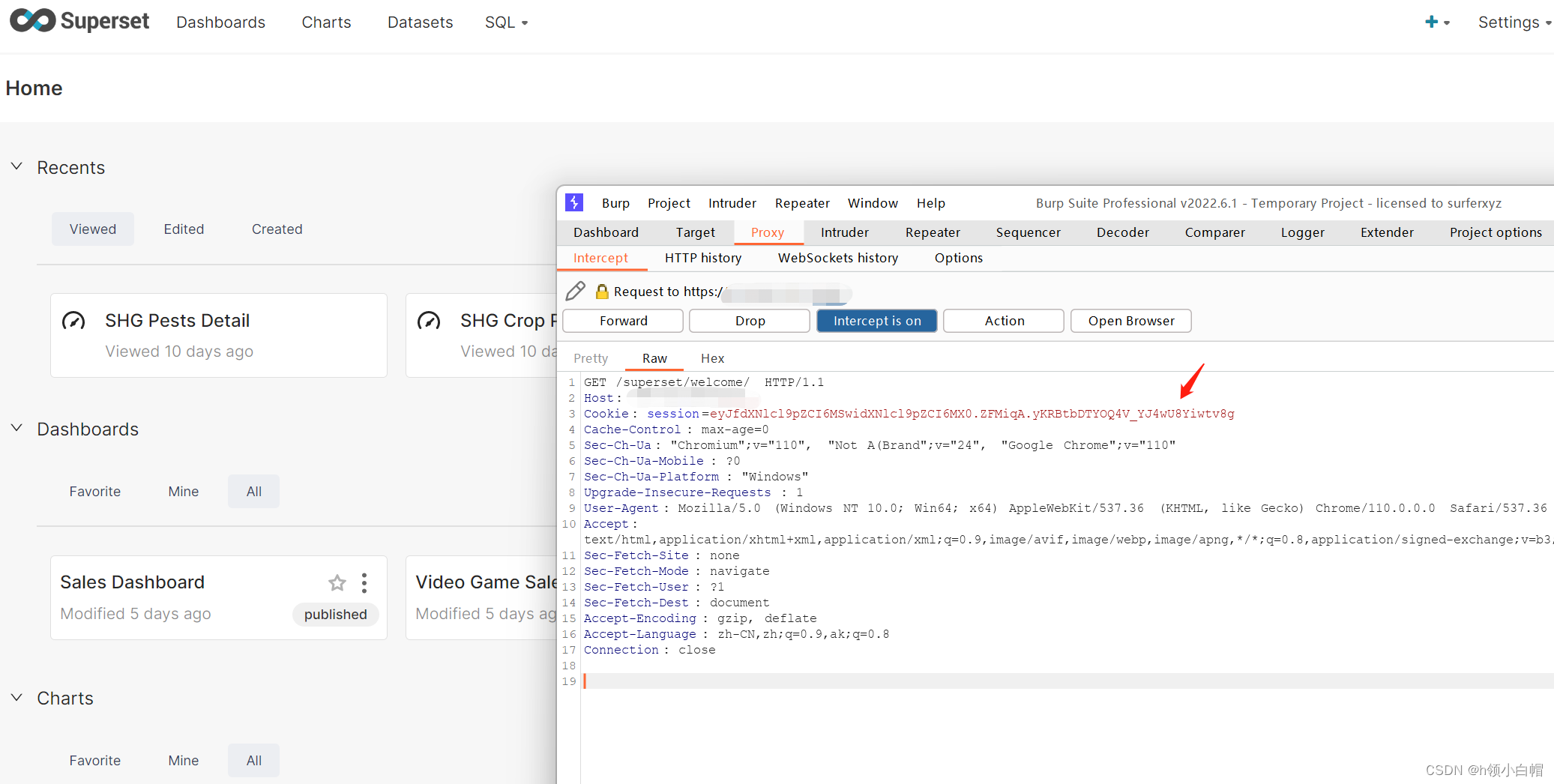Open the Action button menu
The height and width of the screenshot is (784, 1554).
coord(1004,321)
